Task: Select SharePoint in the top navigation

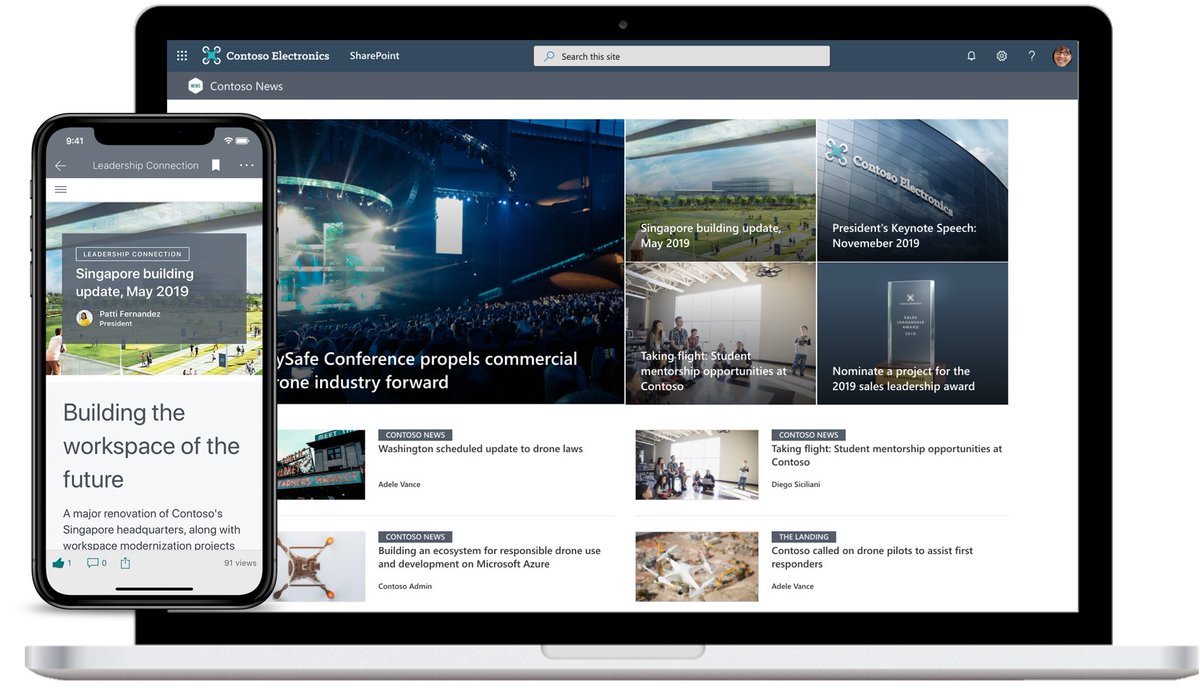Action: tap(374, 55)
